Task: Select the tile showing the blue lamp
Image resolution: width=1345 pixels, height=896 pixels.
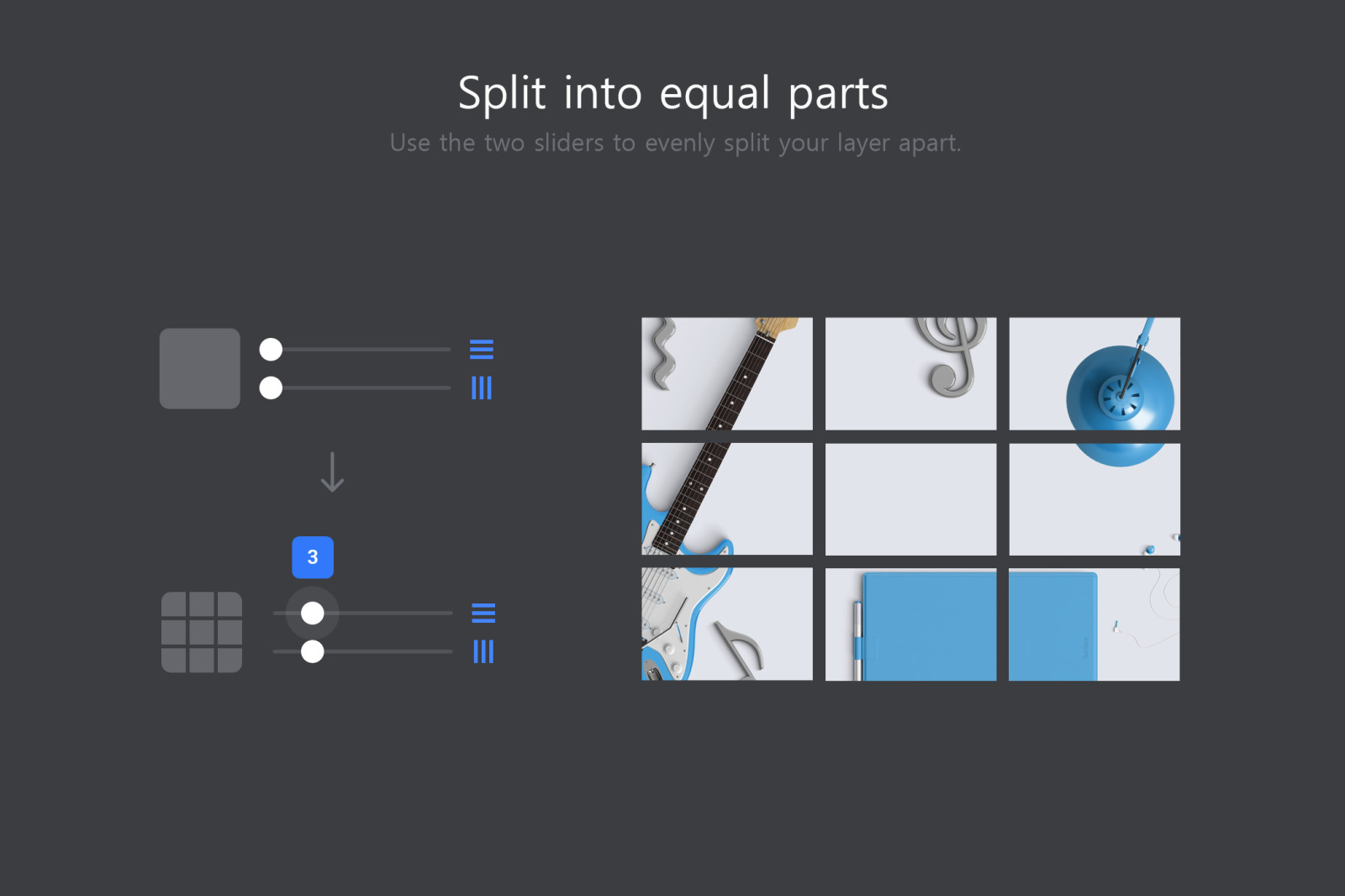Action: [1094, 373]
